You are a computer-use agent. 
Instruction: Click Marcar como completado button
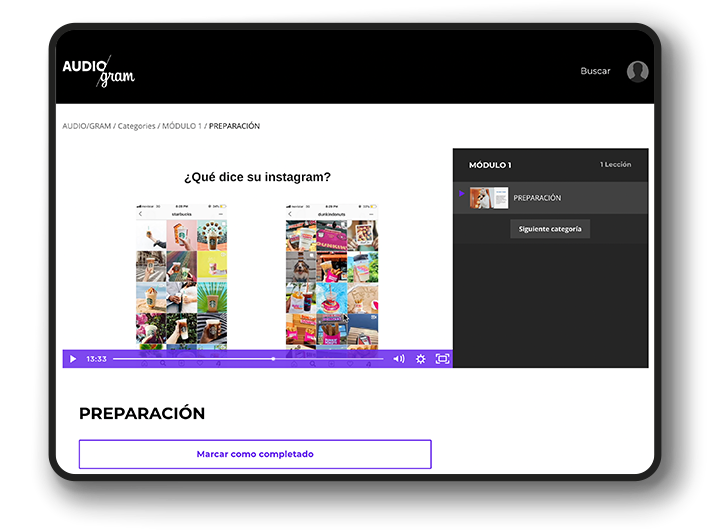coord(255,454)
